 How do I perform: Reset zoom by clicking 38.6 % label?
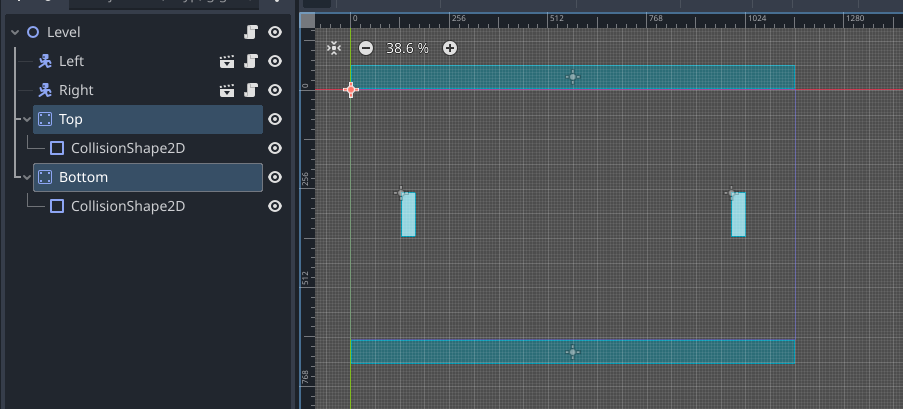[408, 48]
